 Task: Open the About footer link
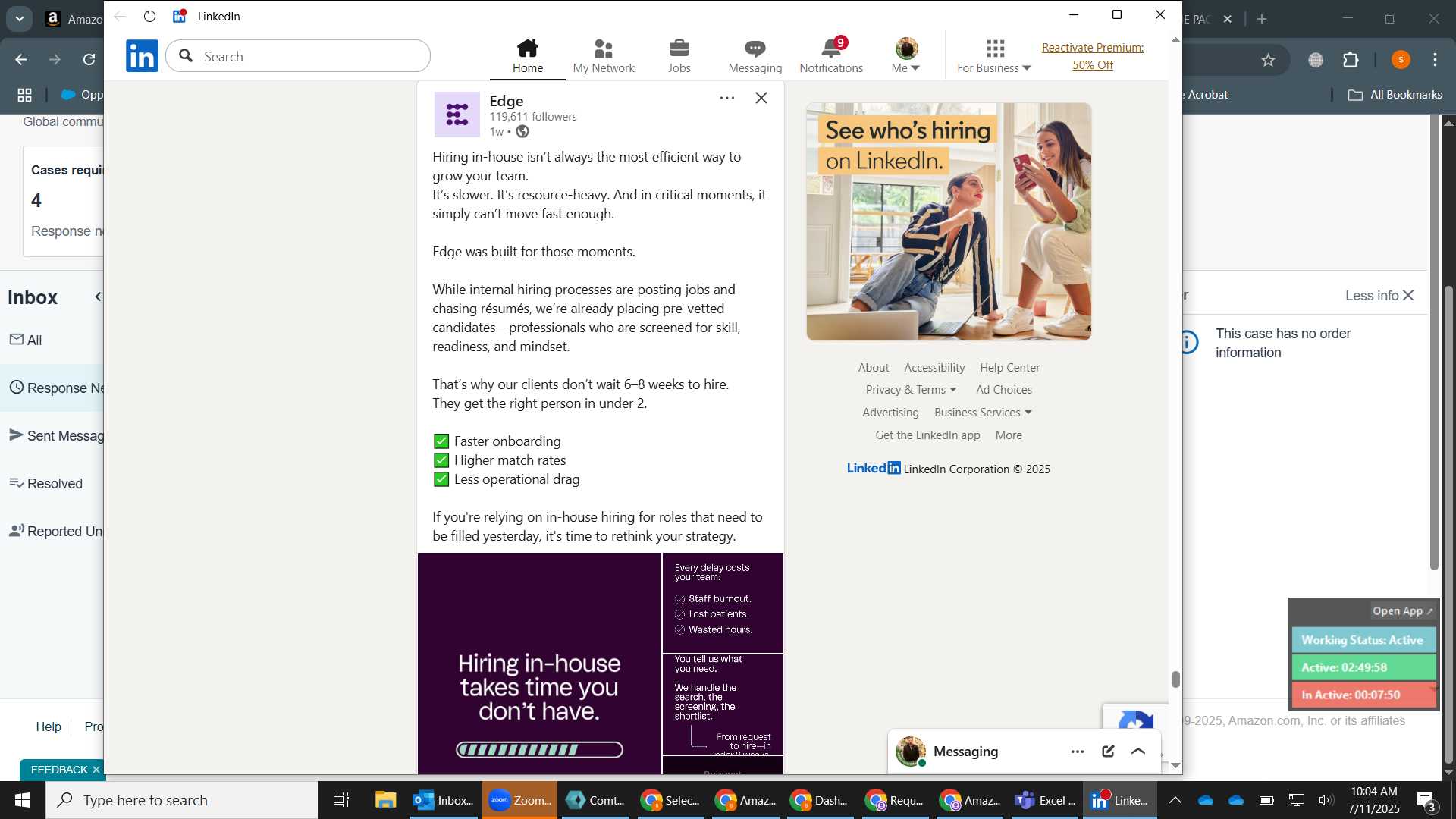[874, 367]
